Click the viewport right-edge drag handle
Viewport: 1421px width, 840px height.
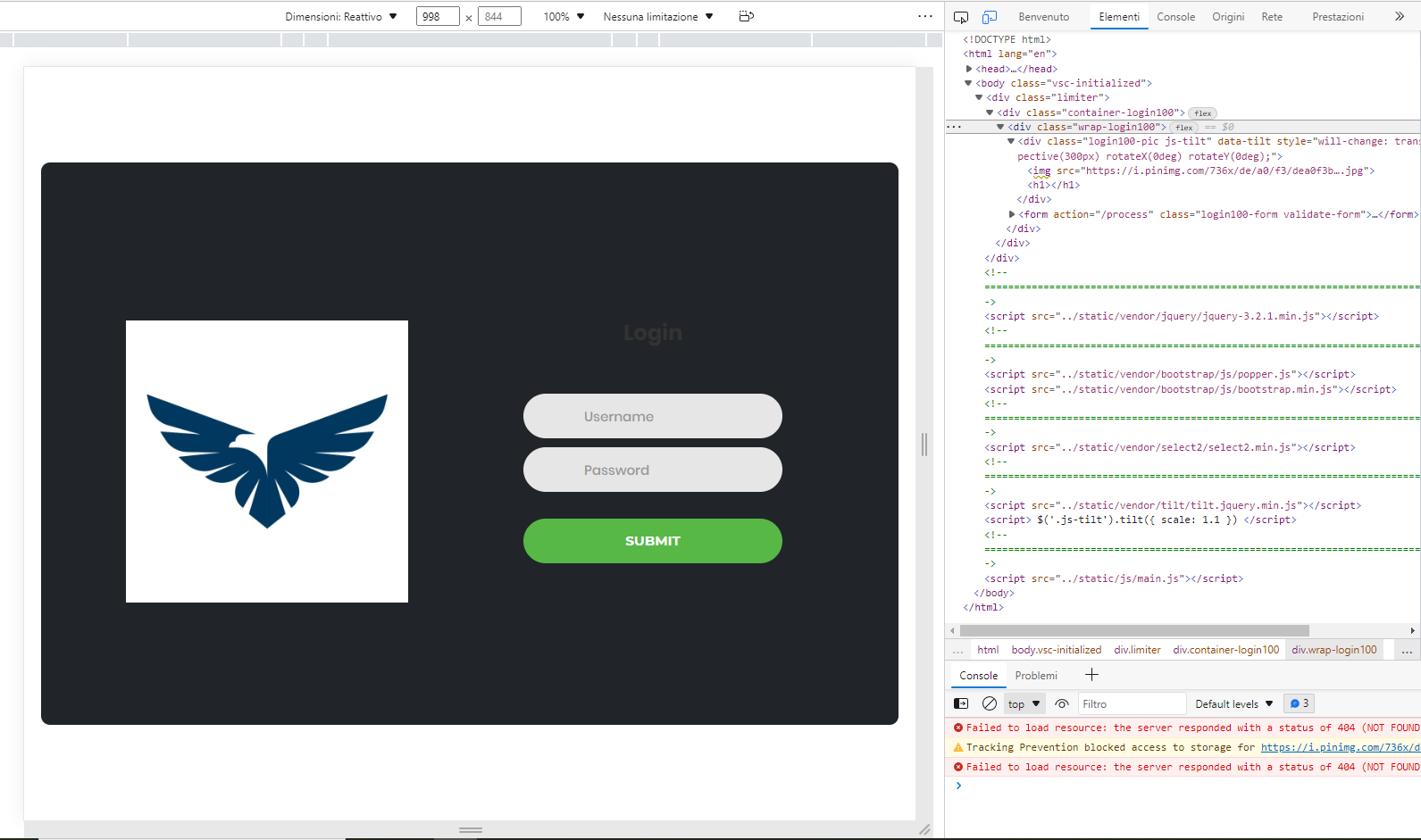pos(924,445)
